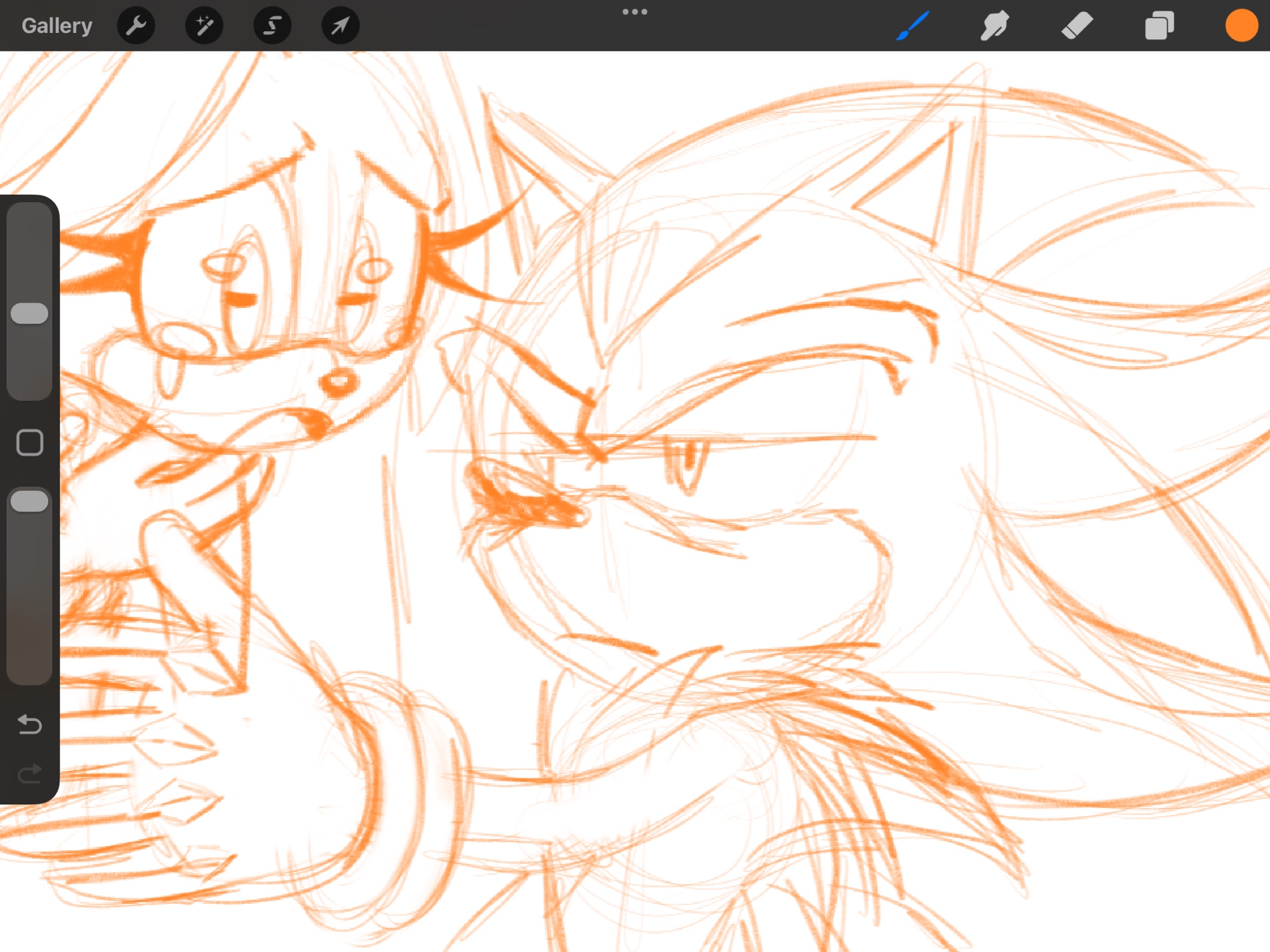Open the Gallery view
This screenshot has width=1270, height=952.
[57, 26]
